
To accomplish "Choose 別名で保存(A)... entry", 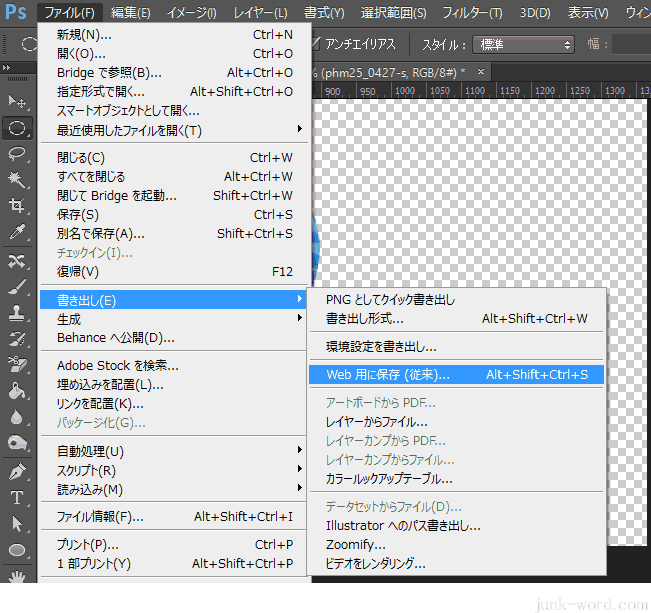I will click(174, 233).
